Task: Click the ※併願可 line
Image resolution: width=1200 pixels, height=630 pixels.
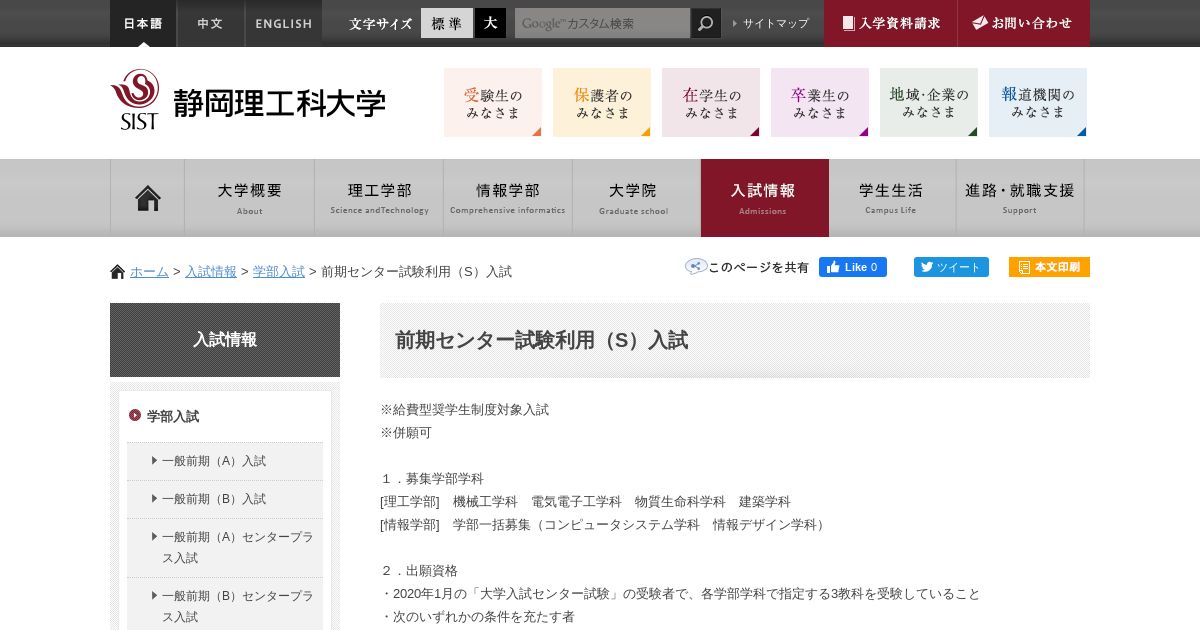Action: (x=406, y=433)
